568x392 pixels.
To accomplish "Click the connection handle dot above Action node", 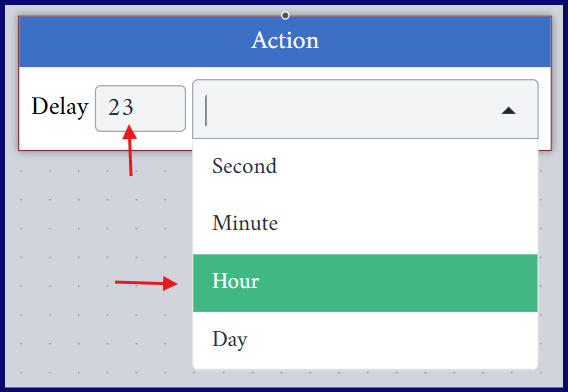I will click(x=285, y=15).
